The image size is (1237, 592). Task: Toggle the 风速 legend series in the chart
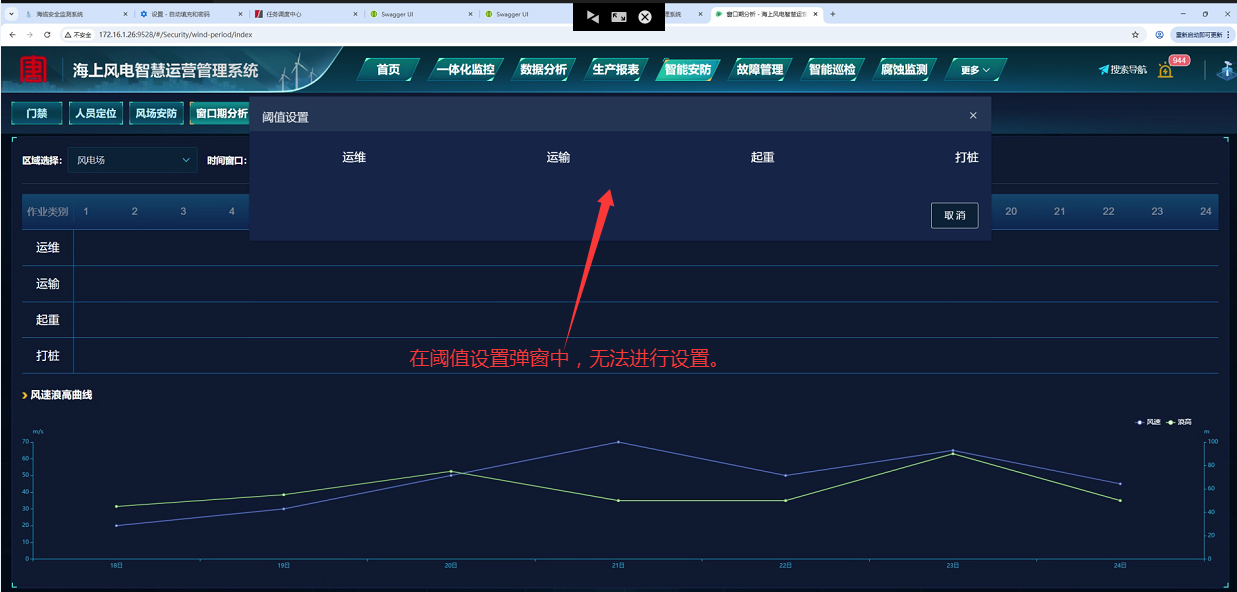click(1148, 422)
